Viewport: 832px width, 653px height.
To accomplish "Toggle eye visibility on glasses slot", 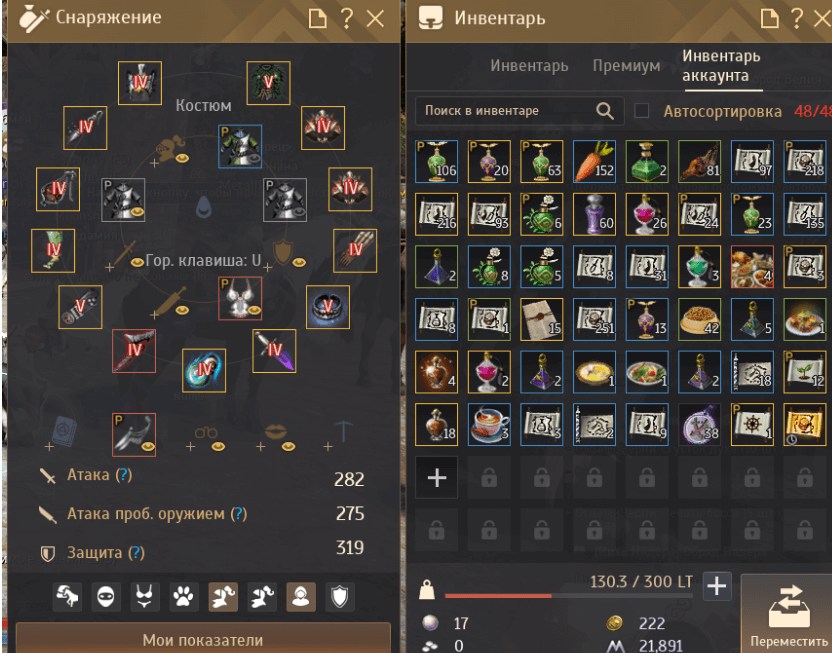I will point(218,447).
